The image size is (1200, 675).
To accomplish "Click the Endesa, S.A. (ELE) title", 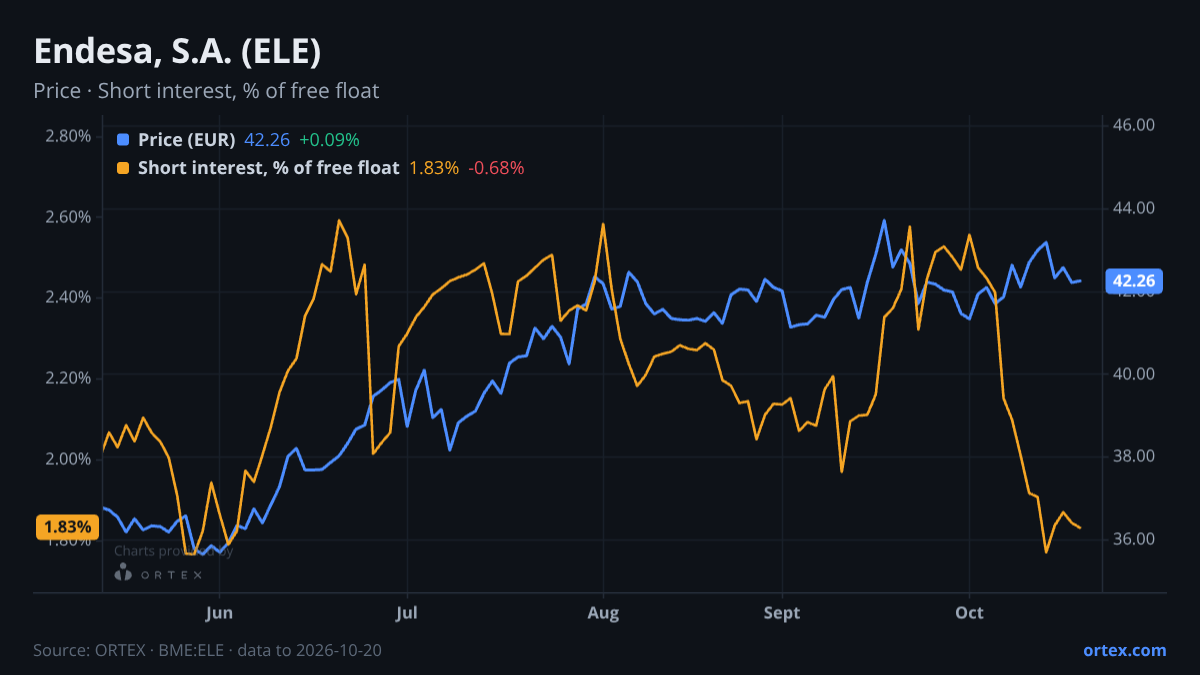I will point(177,51).
